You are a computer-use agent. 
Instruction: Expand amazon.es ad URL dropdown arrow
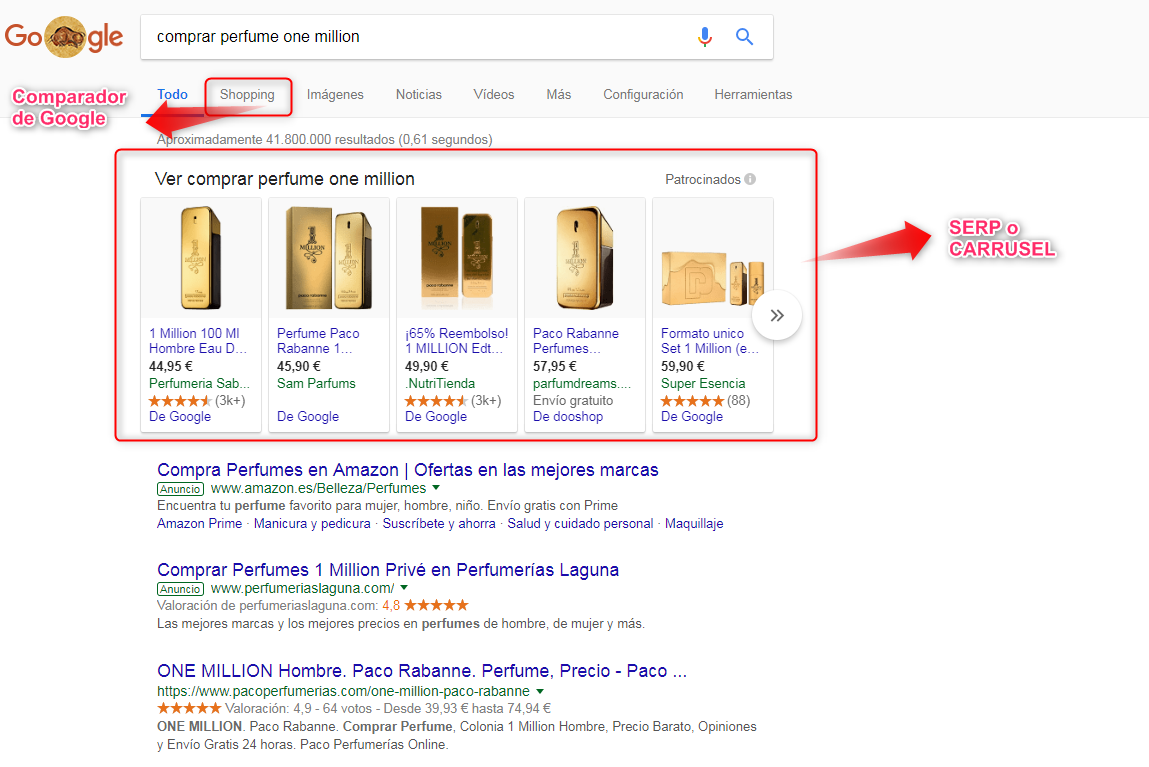pos(436,488)
